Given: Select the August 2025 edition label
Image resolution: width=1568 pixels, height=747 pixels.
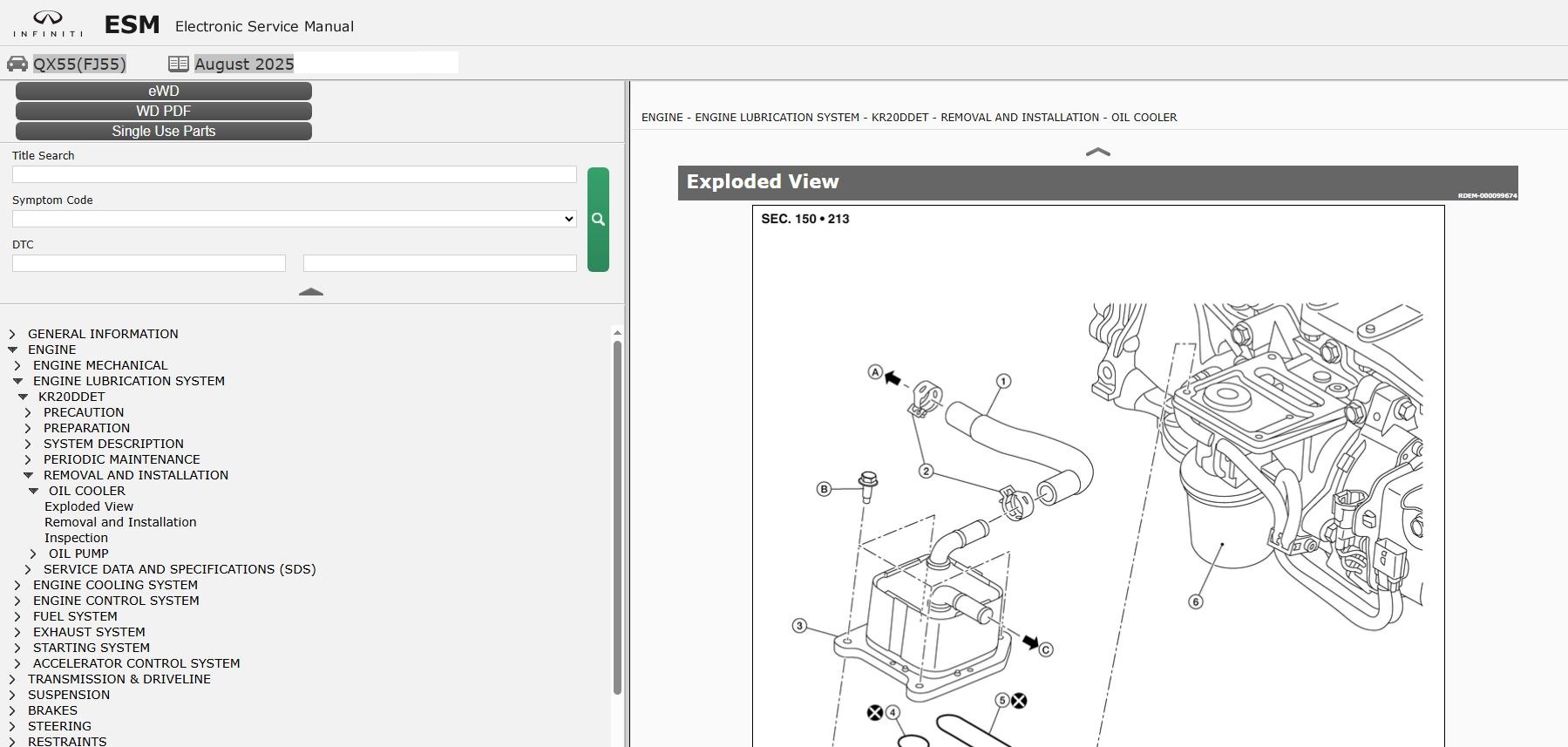Looking at the screenshot, I should tap(244, 64).
